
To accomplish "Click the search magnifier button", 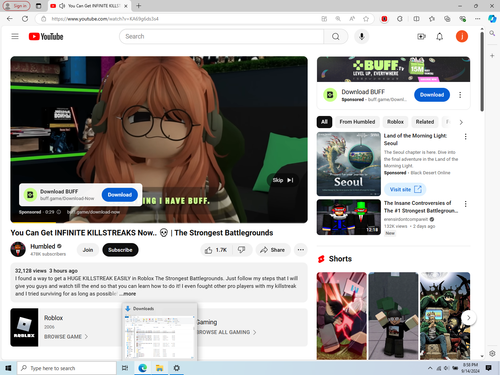I will pyautogui.click(x=336, y=36).
